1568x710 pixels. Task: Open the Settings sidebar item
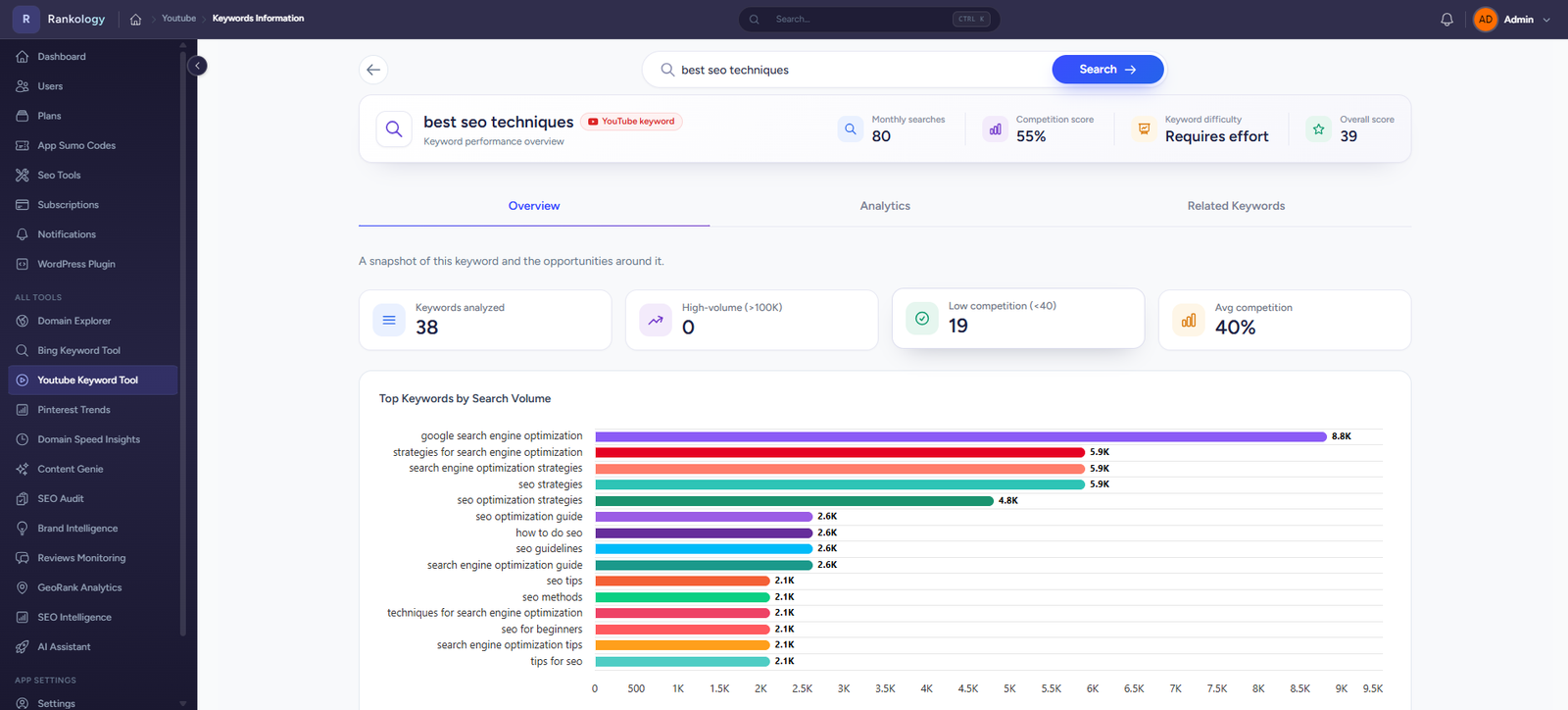[92, 702]
